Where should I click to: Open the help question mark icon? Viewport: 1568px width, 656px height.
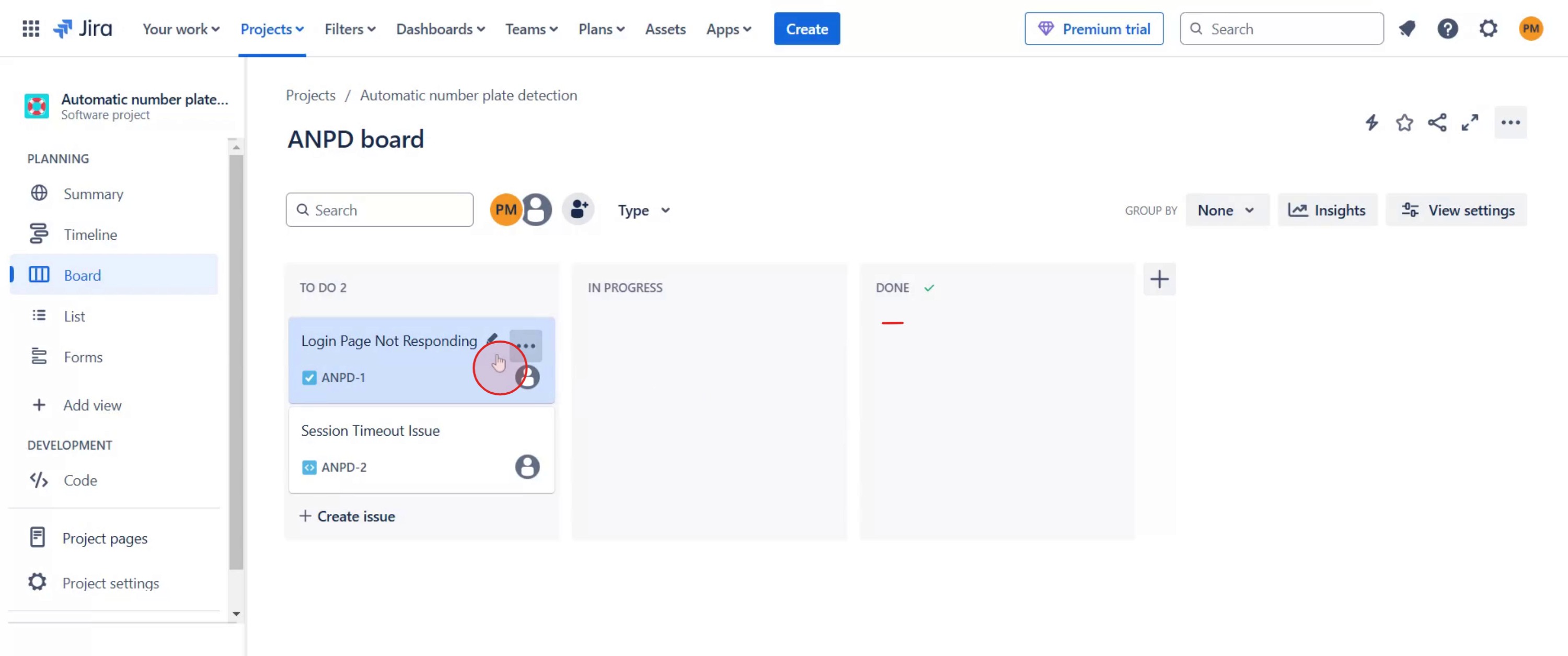pos(1447,29)
